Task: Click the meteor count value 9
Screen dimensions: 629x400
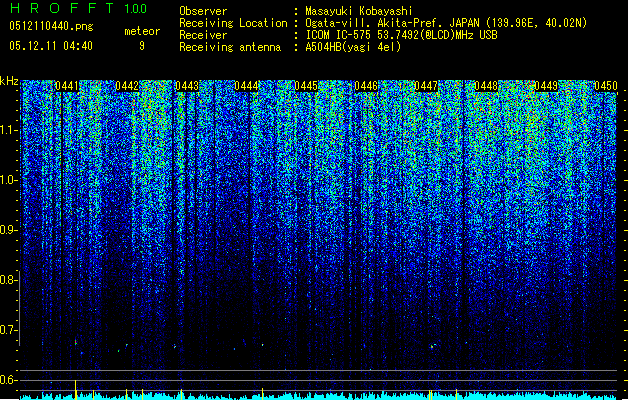Action: point(142,46)
